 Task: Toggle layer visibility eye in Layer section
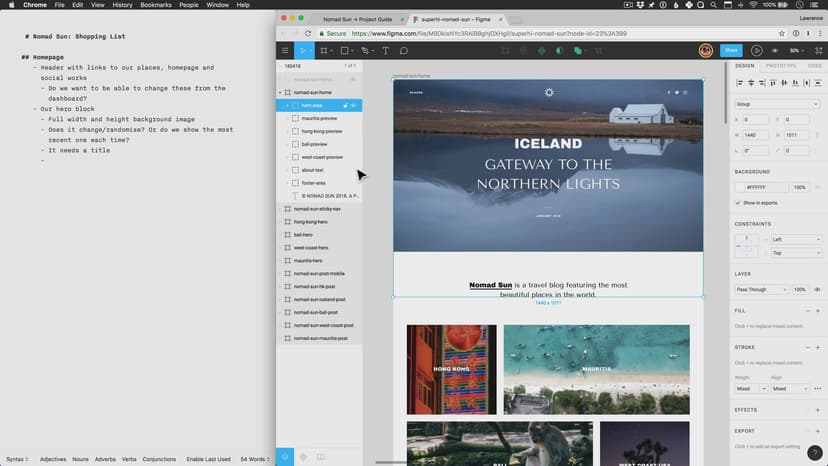click(x=818, y=289)
